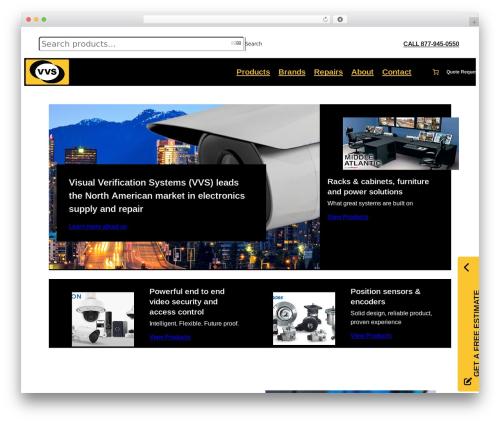View Products for video security
Screen dimensions: 500x423
[x=170, y=337]
